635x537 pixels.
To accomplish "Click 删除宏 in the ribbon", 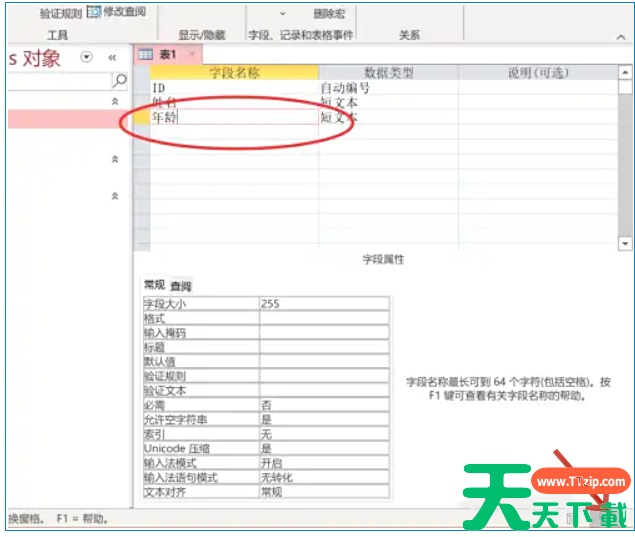I will [x=329, y=14].
